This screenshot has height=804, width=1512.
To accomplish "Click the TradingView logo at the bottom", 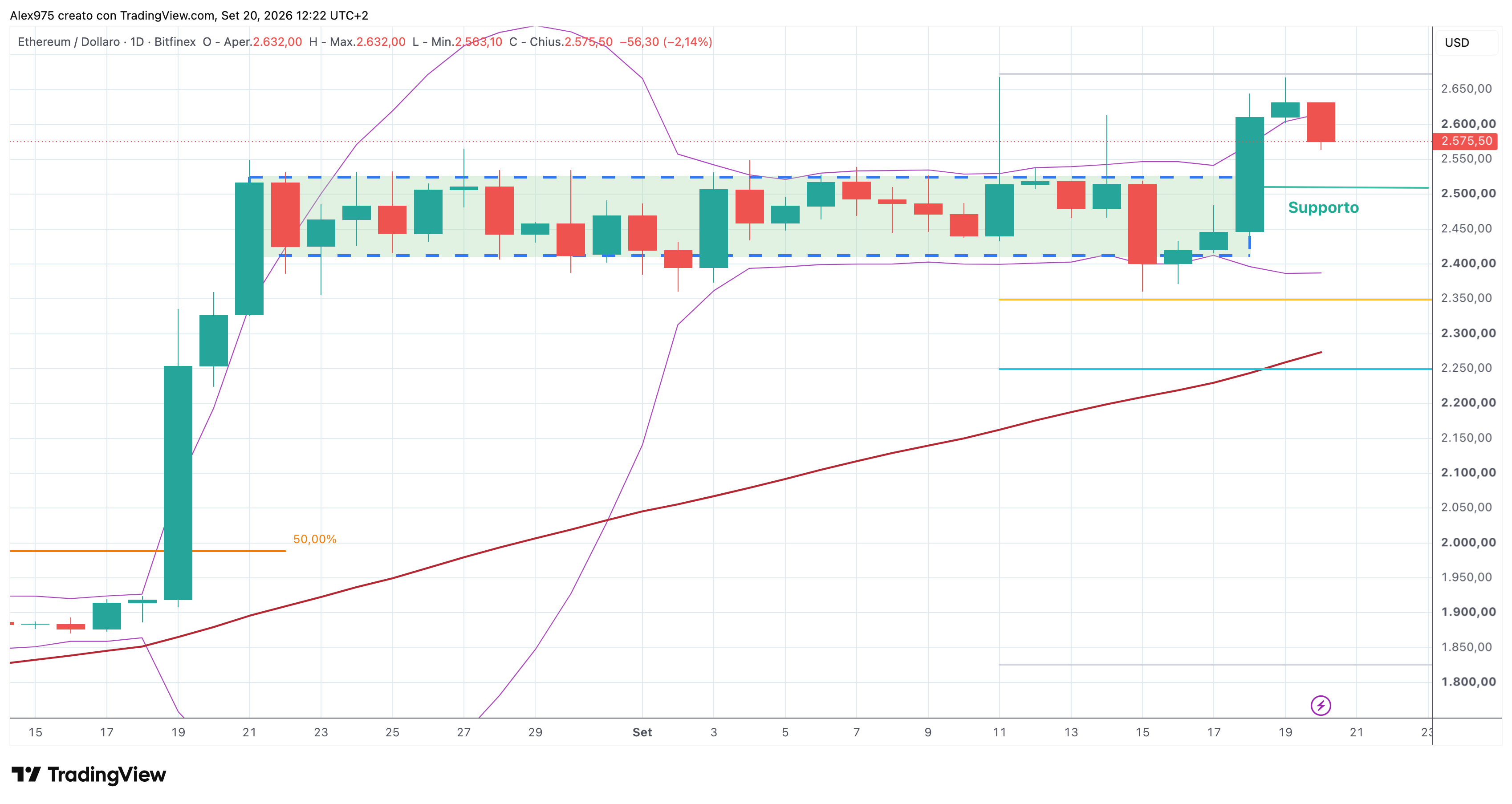I will click(x=89, y=775).
